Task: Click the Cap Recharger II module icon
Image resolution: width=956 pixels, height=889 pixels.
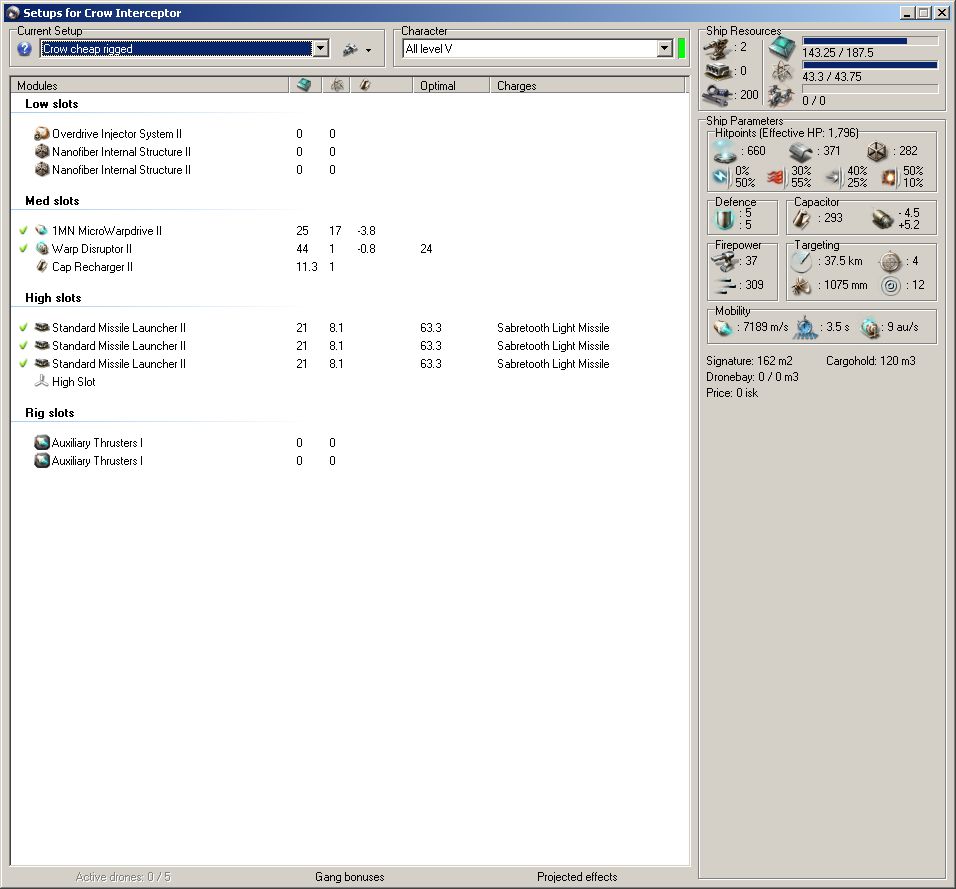Action: click(x=41, y=266)
